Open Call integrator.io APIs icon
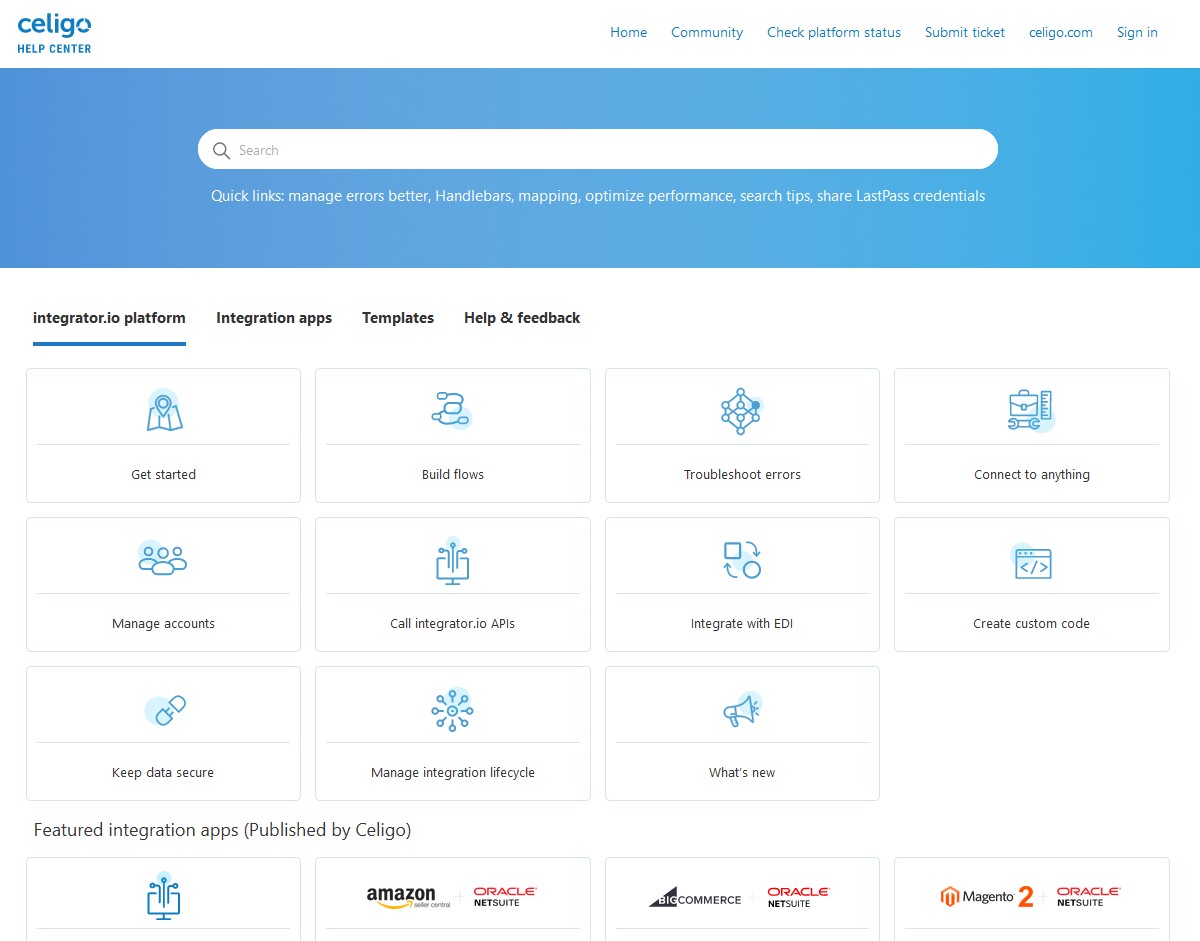This screenshot has width=1200, height=941. point(452,560)
